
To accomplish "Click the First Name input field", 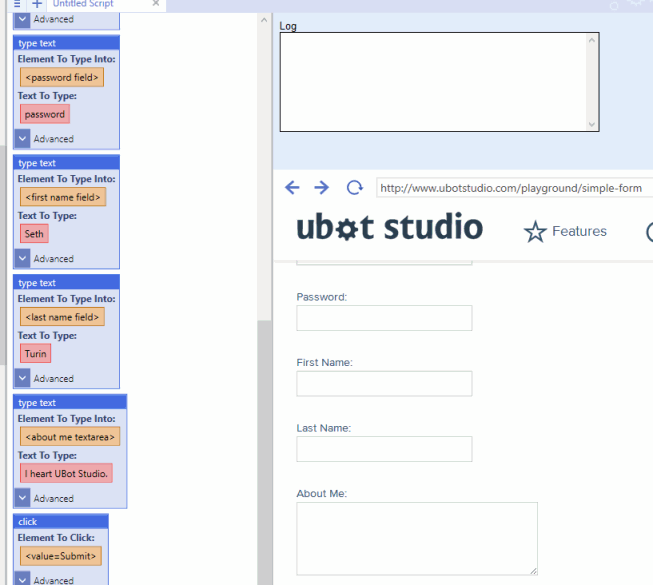I will click(384, 383).
